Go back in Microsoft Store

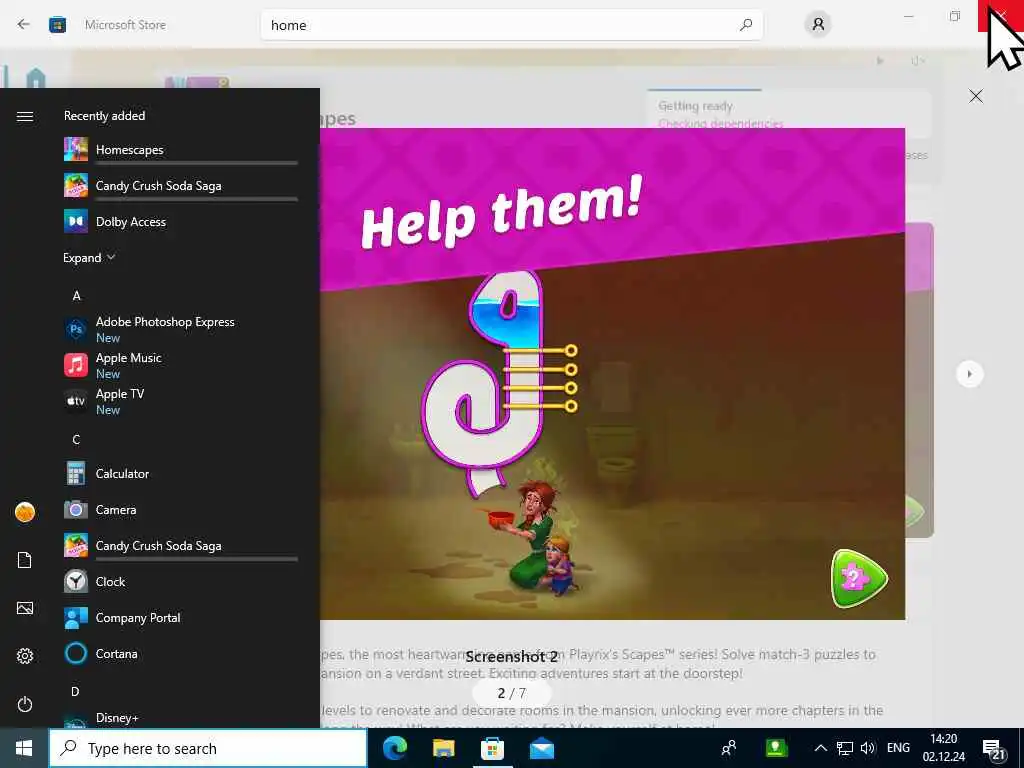coord(24,25)
